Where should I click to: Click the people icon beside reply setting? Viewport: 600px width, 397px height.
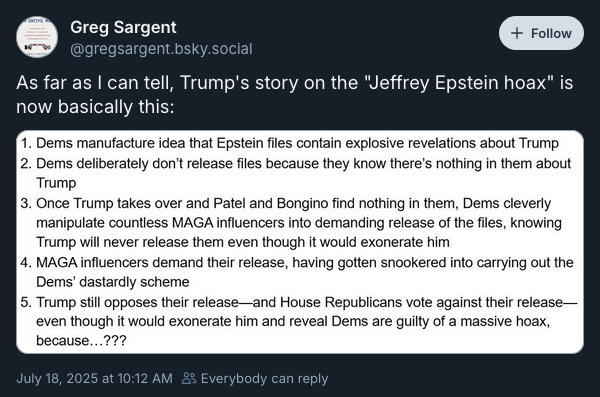coord(189,378)
